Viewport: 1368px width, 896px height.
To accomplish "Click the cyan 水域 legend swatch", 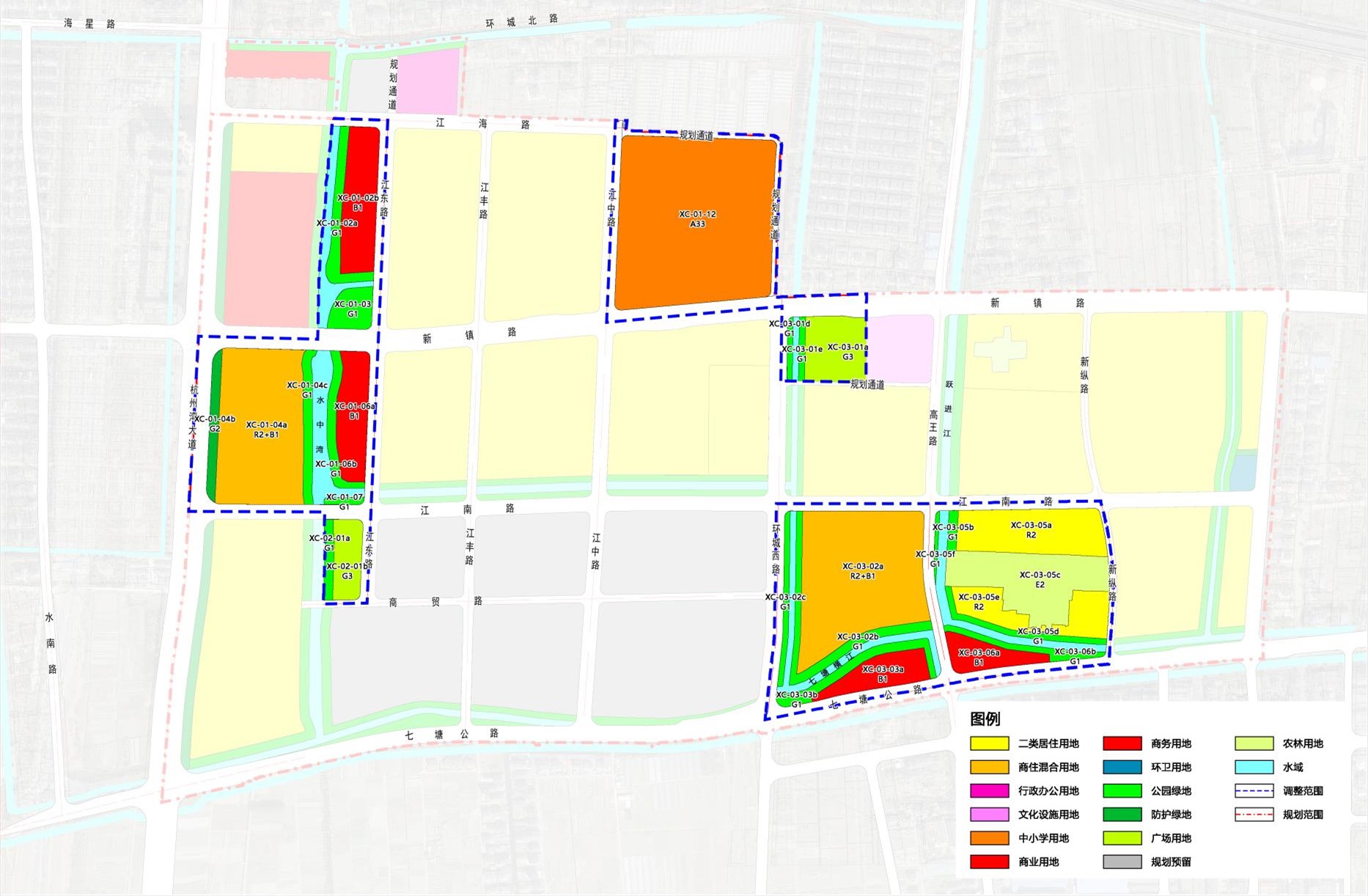I will pos(1254,767).
